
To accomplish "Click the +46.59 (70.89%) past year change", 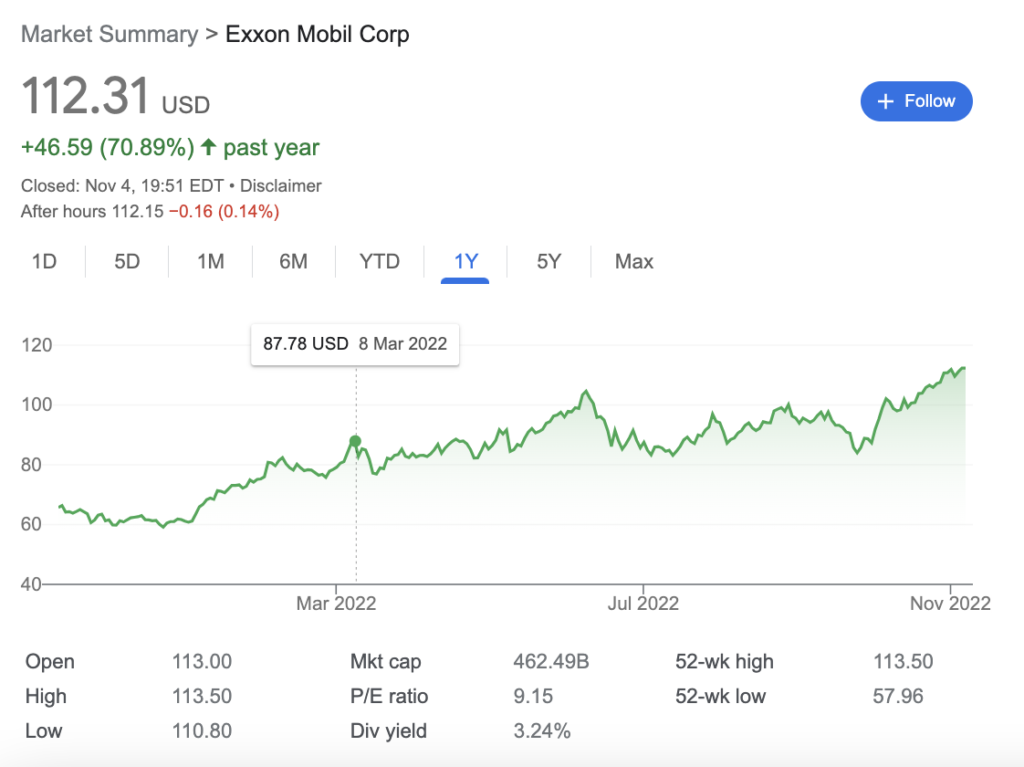I will [x=170, y=148].
